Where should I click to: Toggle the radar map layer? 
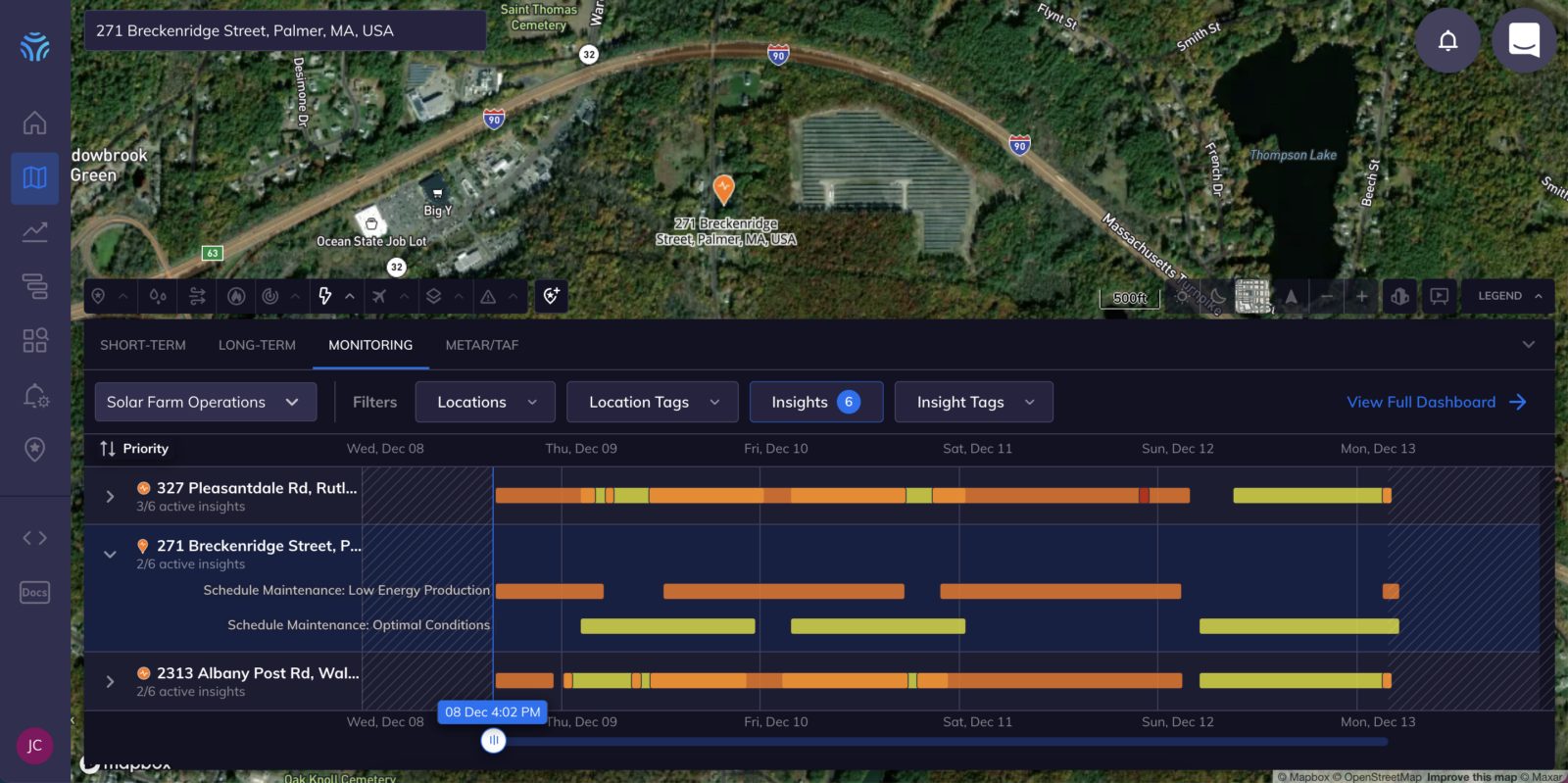[x=270, y=296]
